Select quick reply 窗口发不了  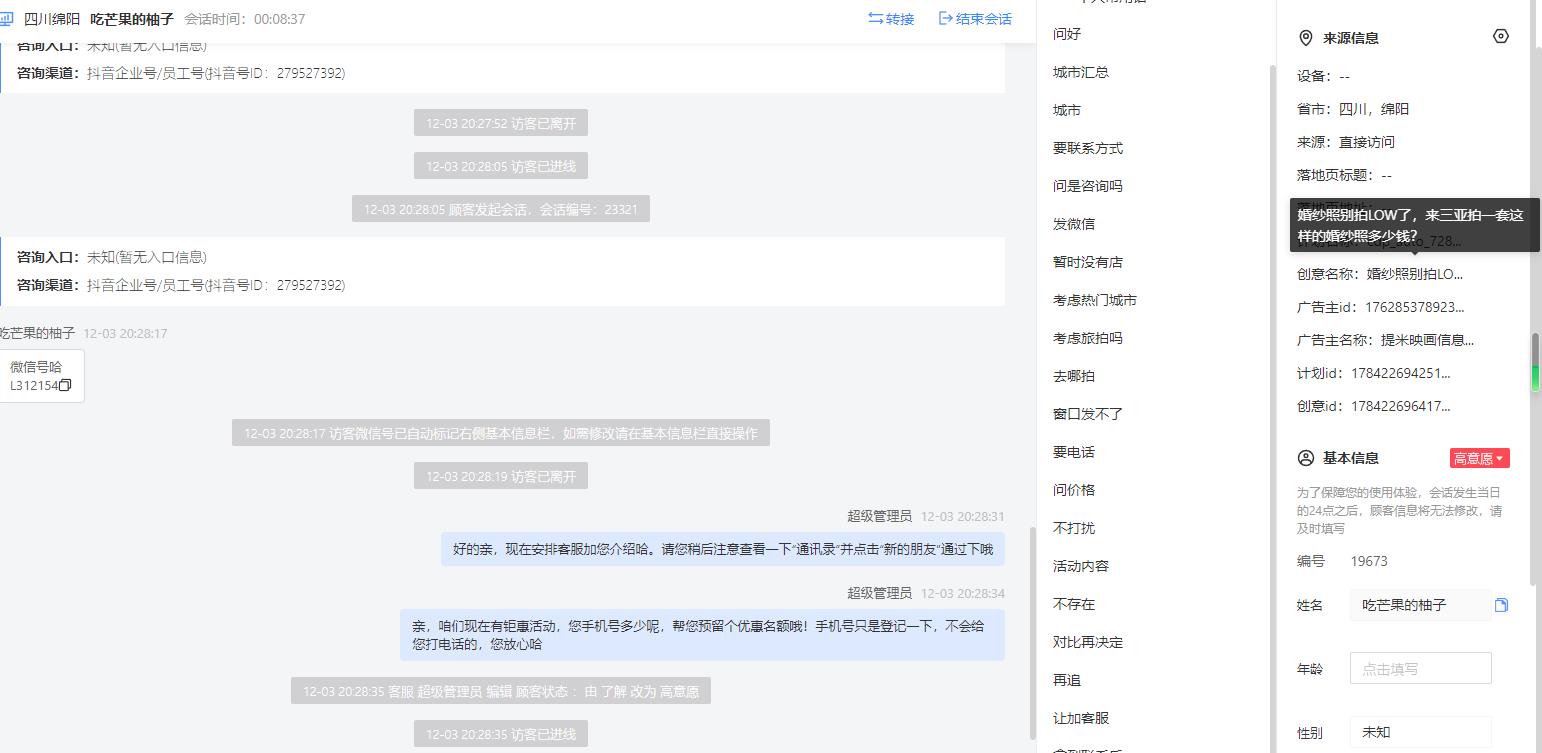[x=1088, y=414]
